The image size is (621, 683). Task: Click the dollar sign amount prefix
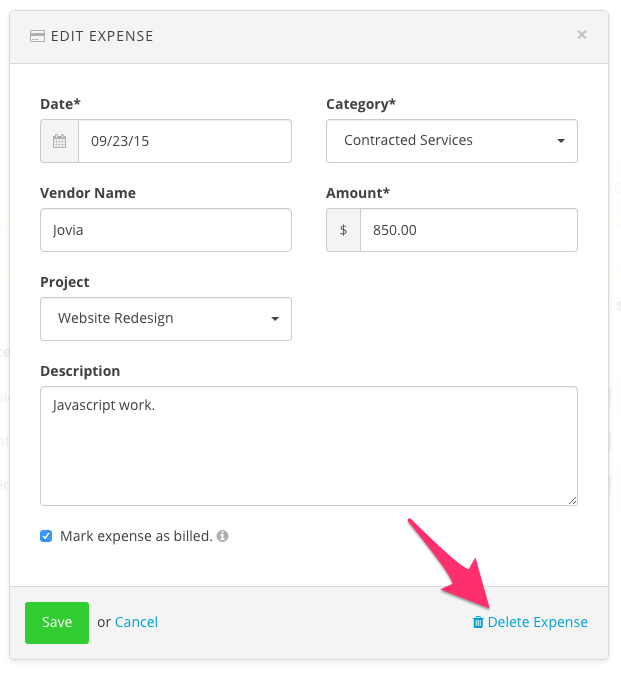pyautogui.click(x=344, y=230)
